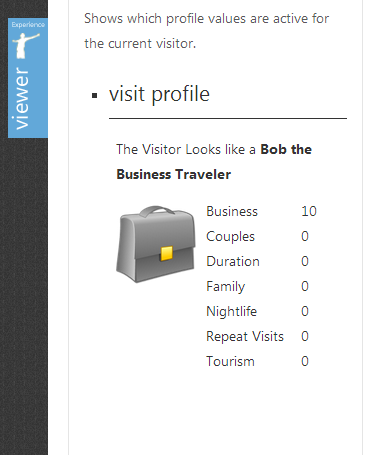Open the Experience viewer side tab
The height and width of the screenshot is (455, 371).
pos(28,78)
